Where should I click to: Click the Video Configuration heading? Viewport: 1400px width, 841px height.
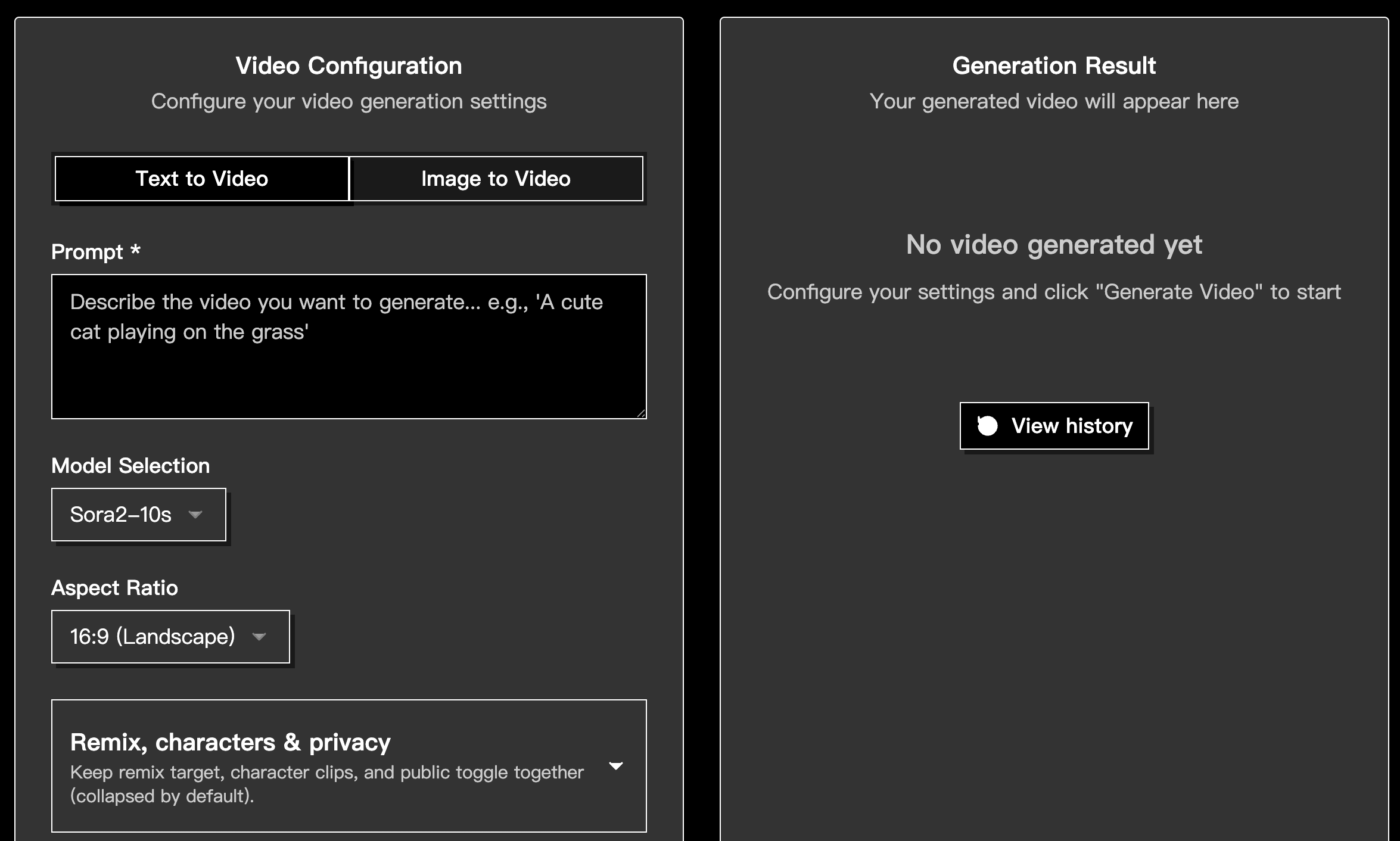tap(349, 66)
